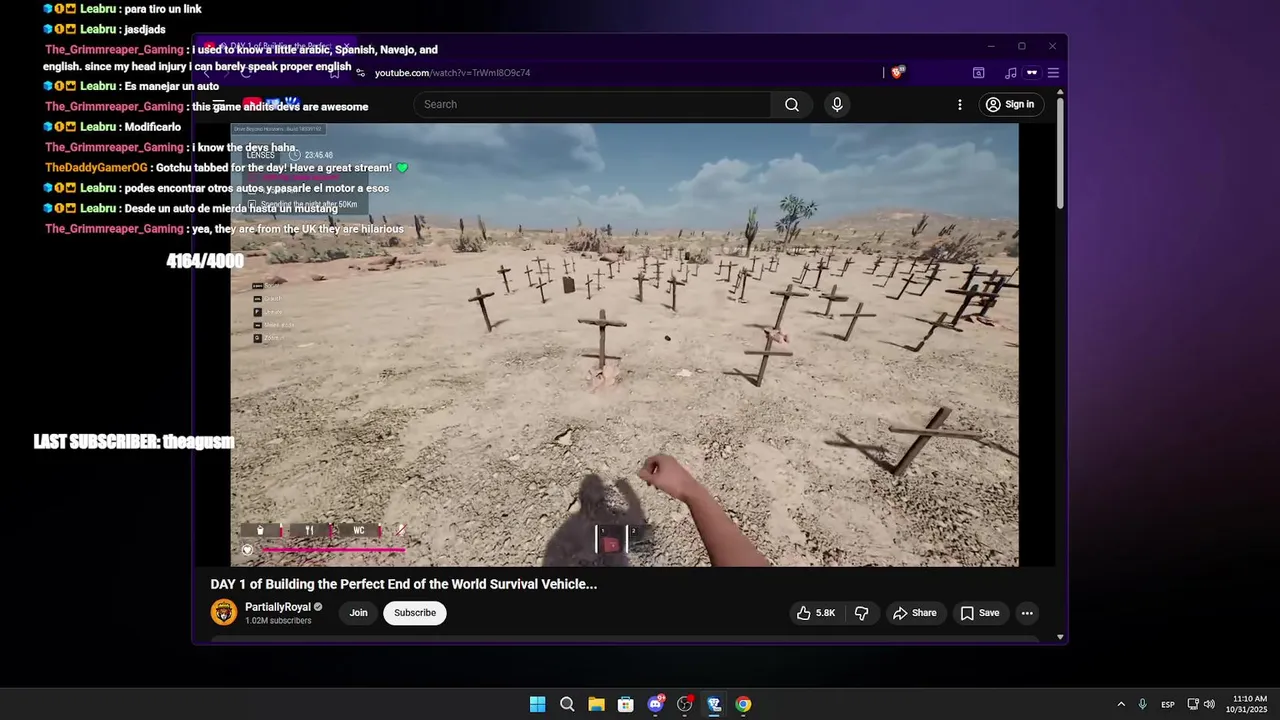
Task: Like the video with thumbs-up 5.8K
Action: tap(815, 613)
